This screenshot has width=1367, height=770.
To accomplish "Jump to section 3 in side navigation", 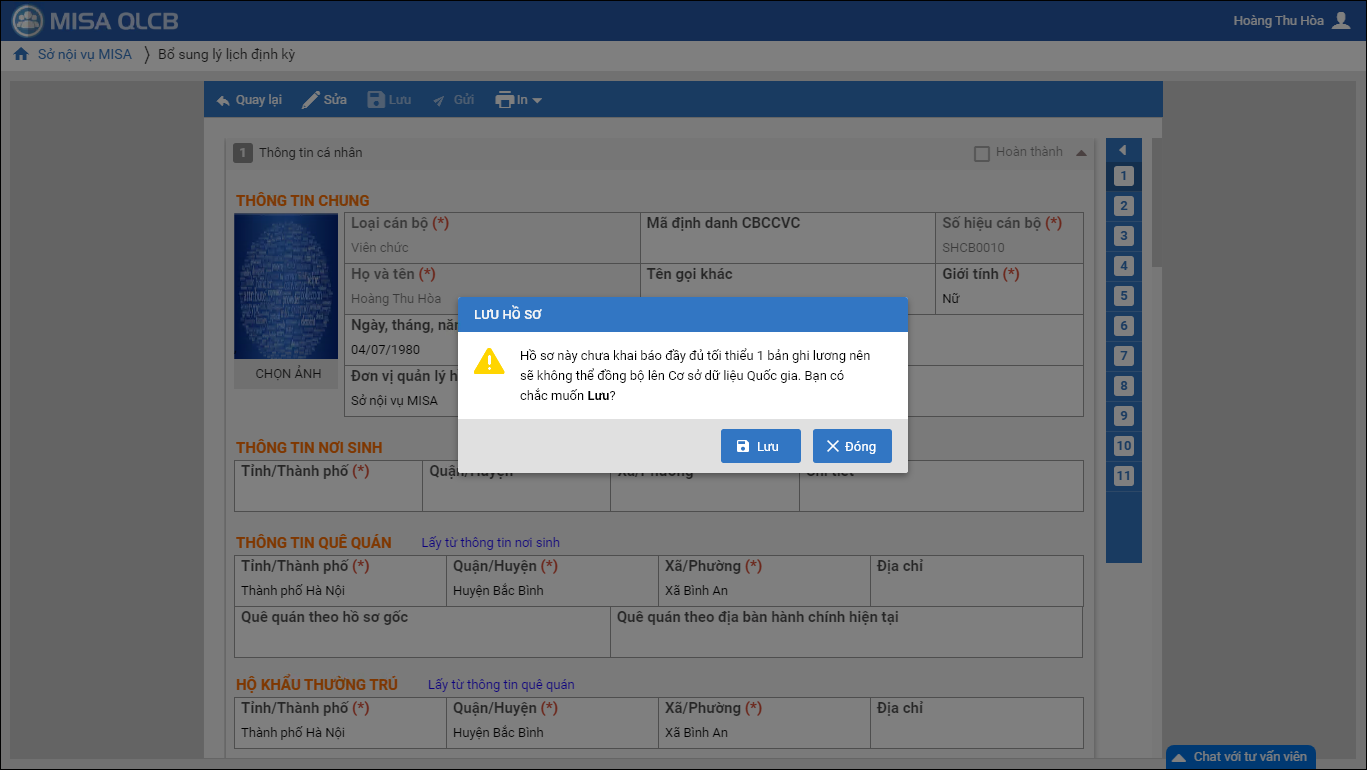I will point(1124,236).
